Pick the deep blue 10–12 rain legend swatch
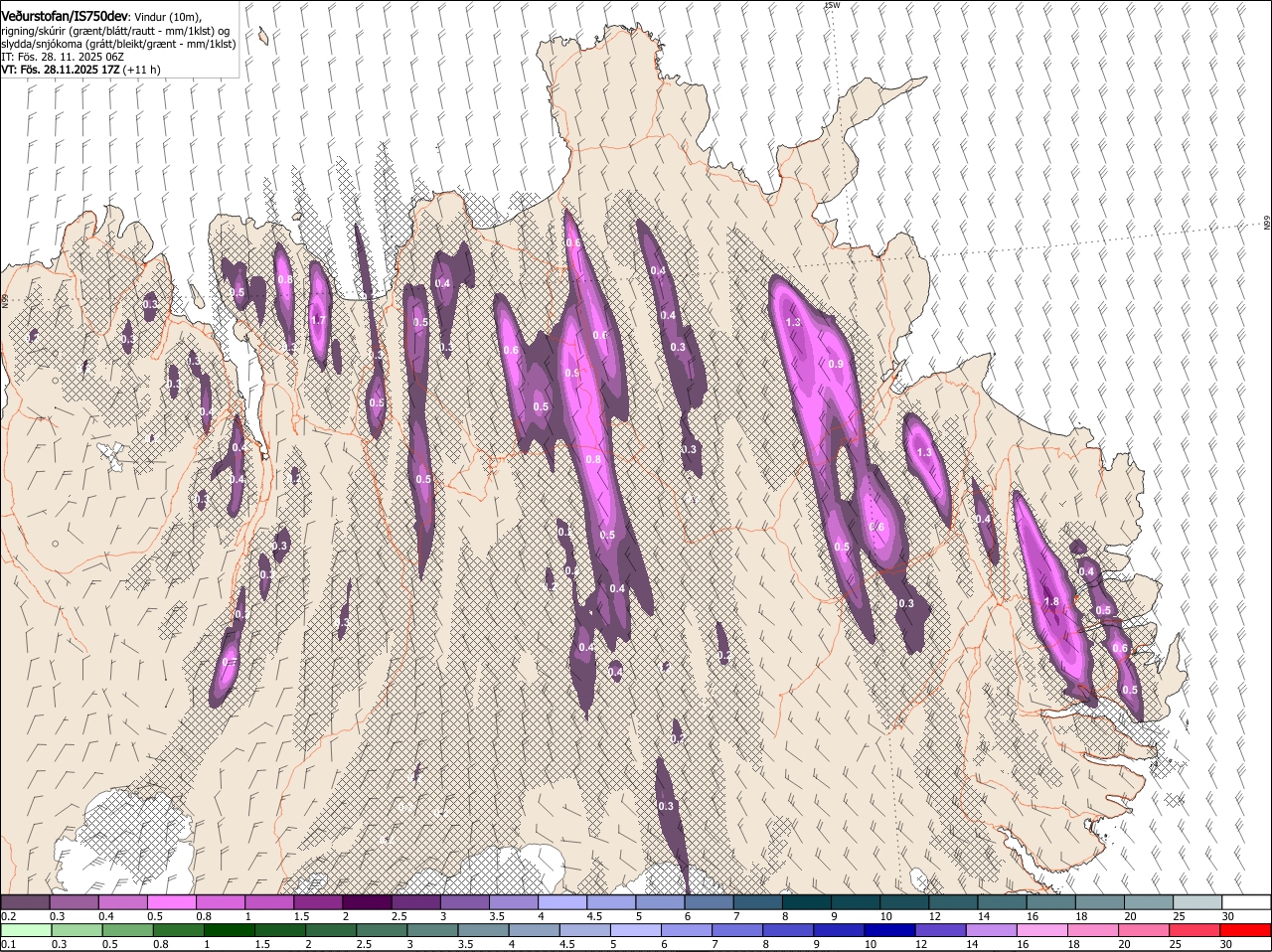1272x952 pixels. (889, 930)
